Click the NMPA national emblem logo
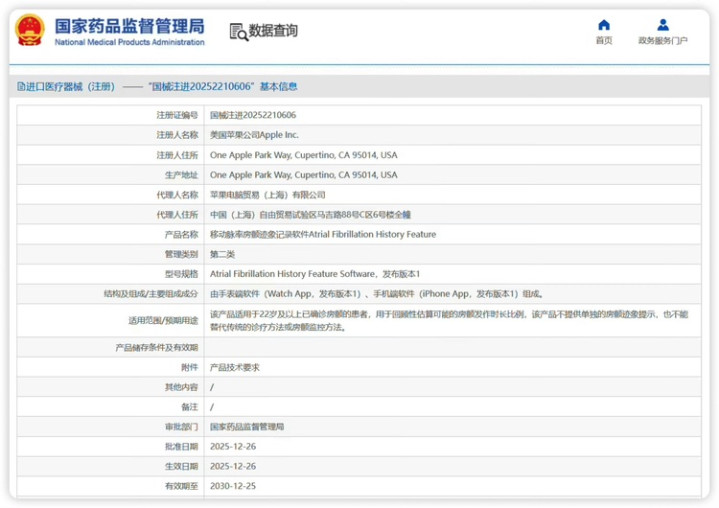The image size is (719, 508). tap(30, 30)
